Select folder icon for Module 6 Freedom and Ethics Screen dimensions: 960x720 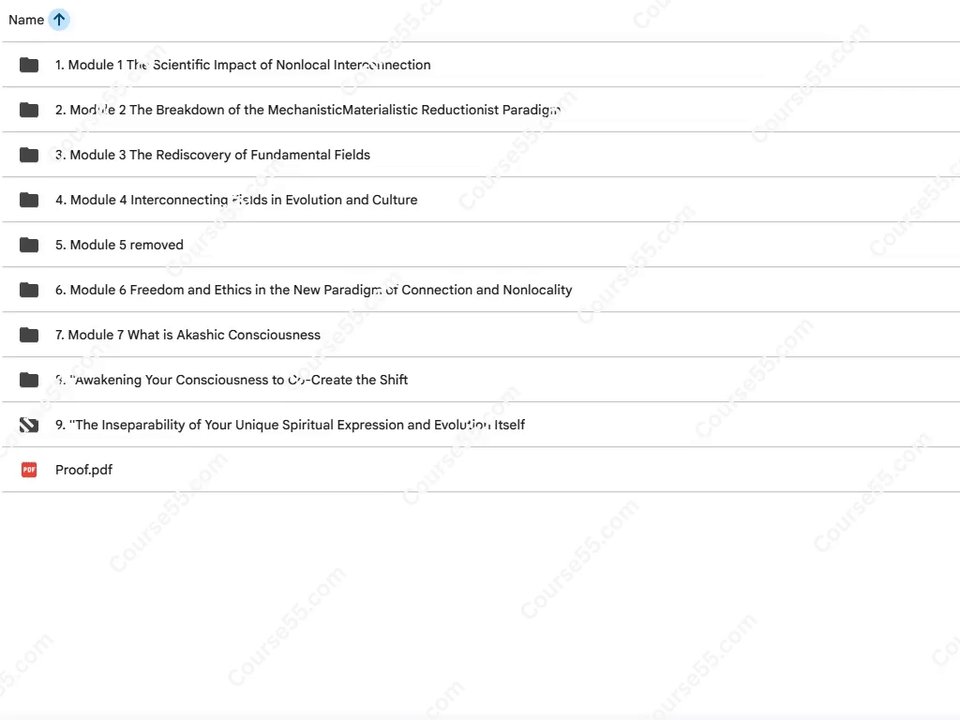tap(29, 290)
